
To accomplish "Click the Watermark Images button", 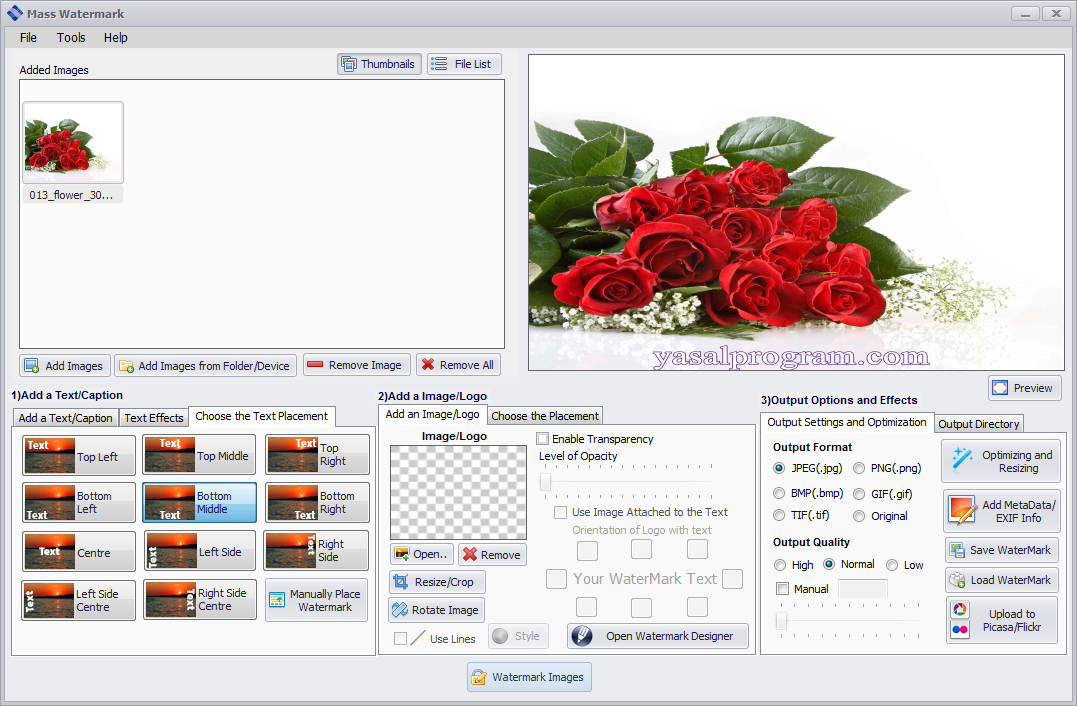I will pyautogui.click(x=529, y=677).
